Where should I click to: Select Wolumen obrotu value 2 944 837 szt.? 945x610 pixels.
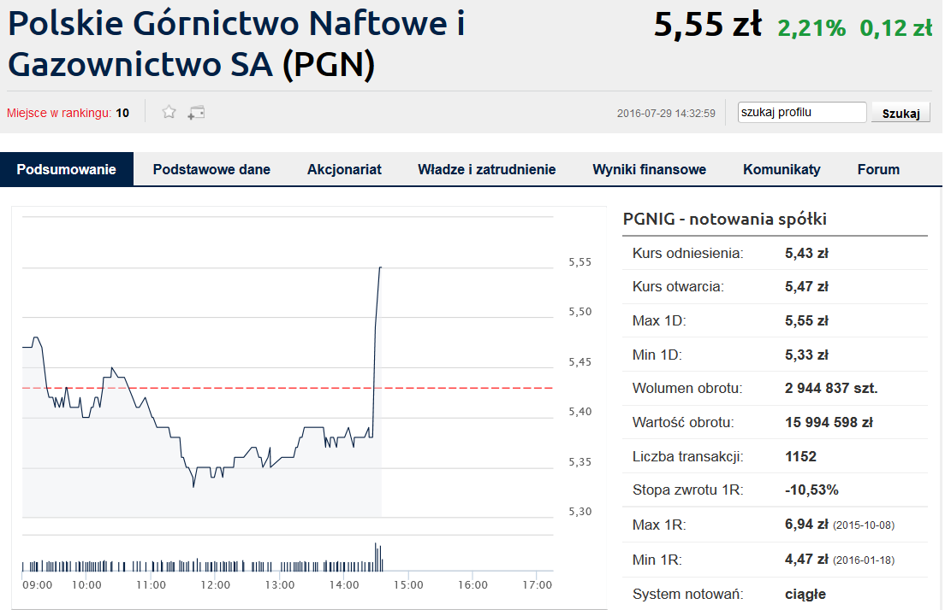point(831,388)
